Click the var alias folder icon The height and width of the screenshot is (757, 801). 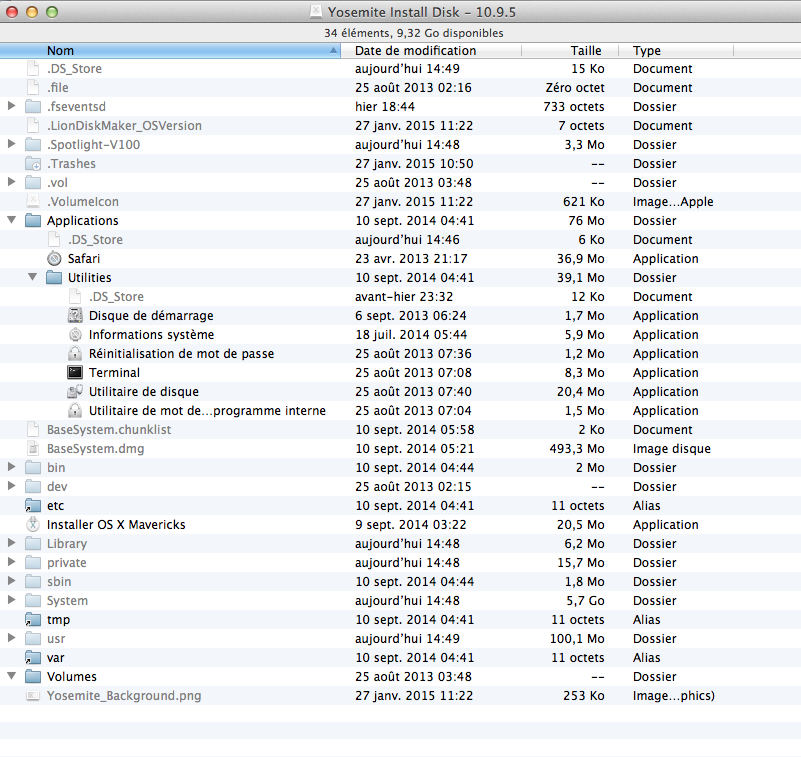click(33, 657)
